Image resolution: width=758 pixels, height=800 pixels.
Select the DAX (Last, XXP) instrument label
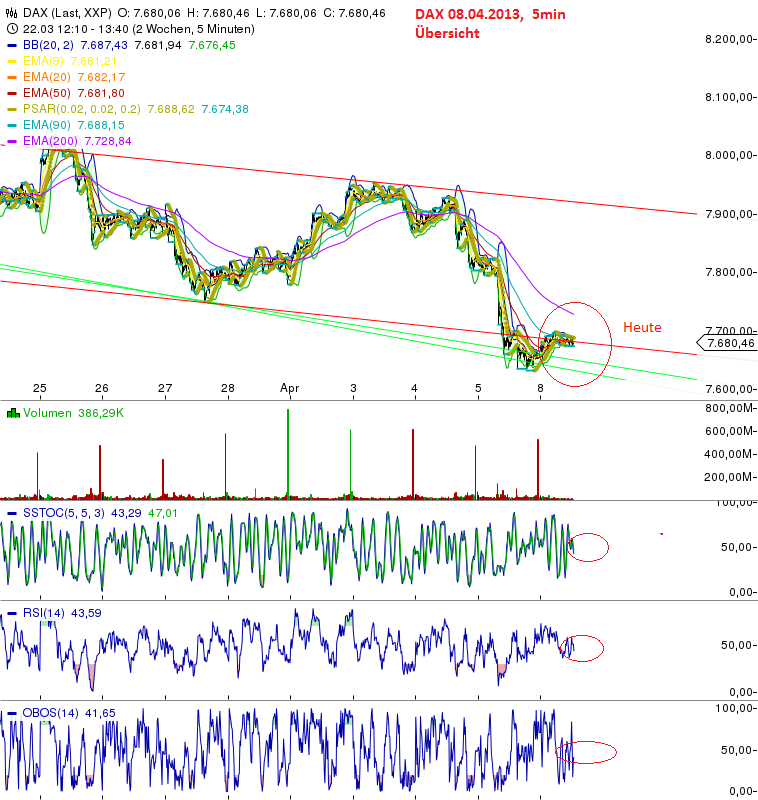tap(67, 13)
